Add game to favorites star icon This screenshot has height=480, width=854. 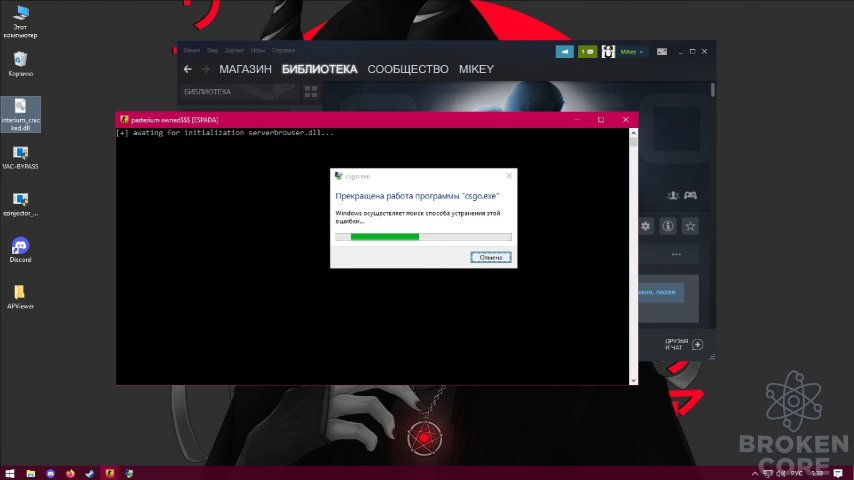690,226
